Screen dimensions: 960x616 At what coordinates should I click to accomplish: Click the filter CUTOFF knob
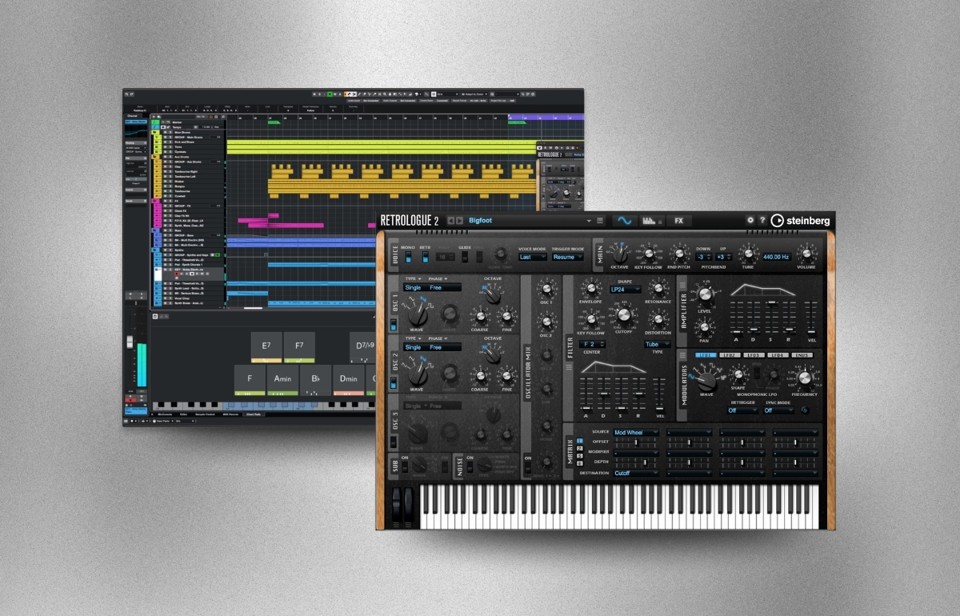click(x=623, y=315)
